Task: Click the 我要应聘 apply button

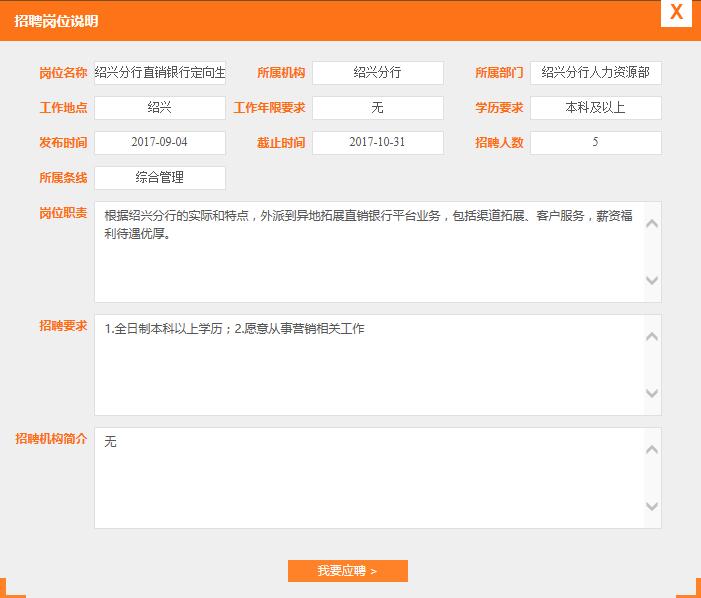Action: (x=347, y=571)
